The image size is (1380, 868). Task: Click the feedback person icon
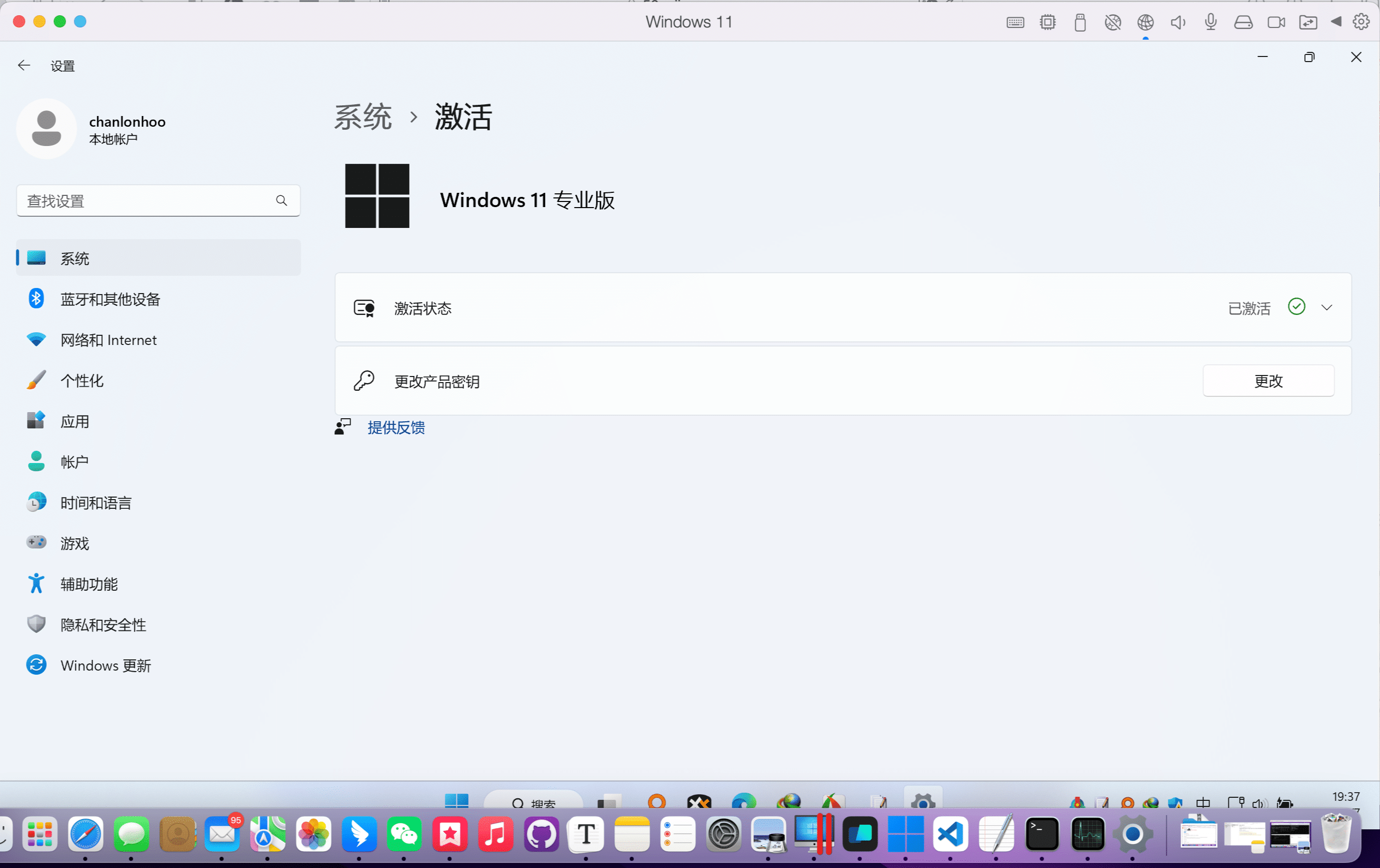click(342, 427)
